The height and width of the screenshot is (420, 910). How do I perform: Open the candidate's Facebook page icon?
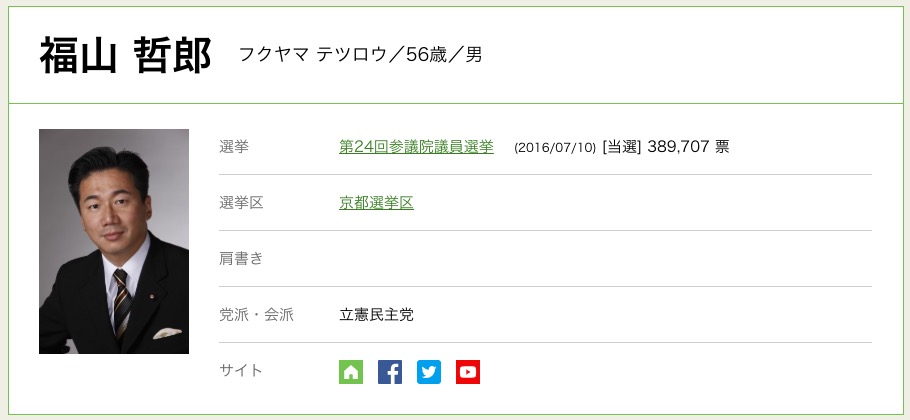click(390, 372)
